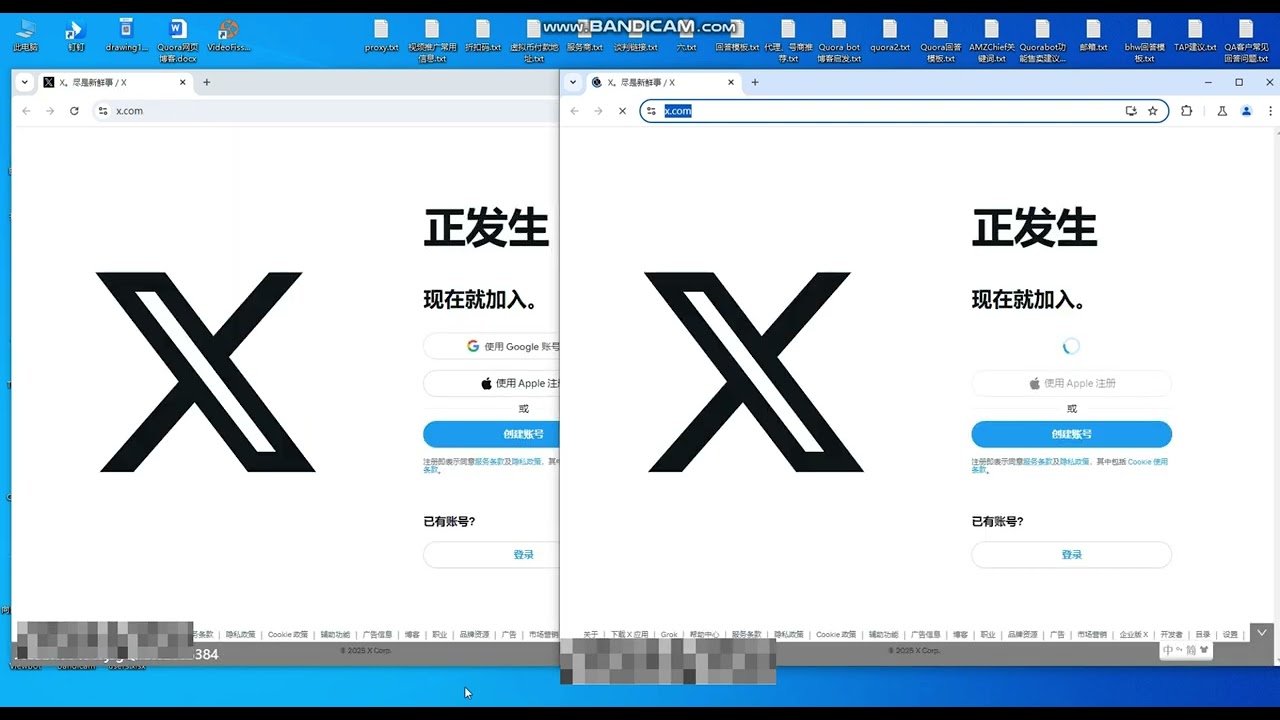This screenshot has height=720, width=1280.
Task: Open Chrome three-dot menu in right window
Action: 1270,111
